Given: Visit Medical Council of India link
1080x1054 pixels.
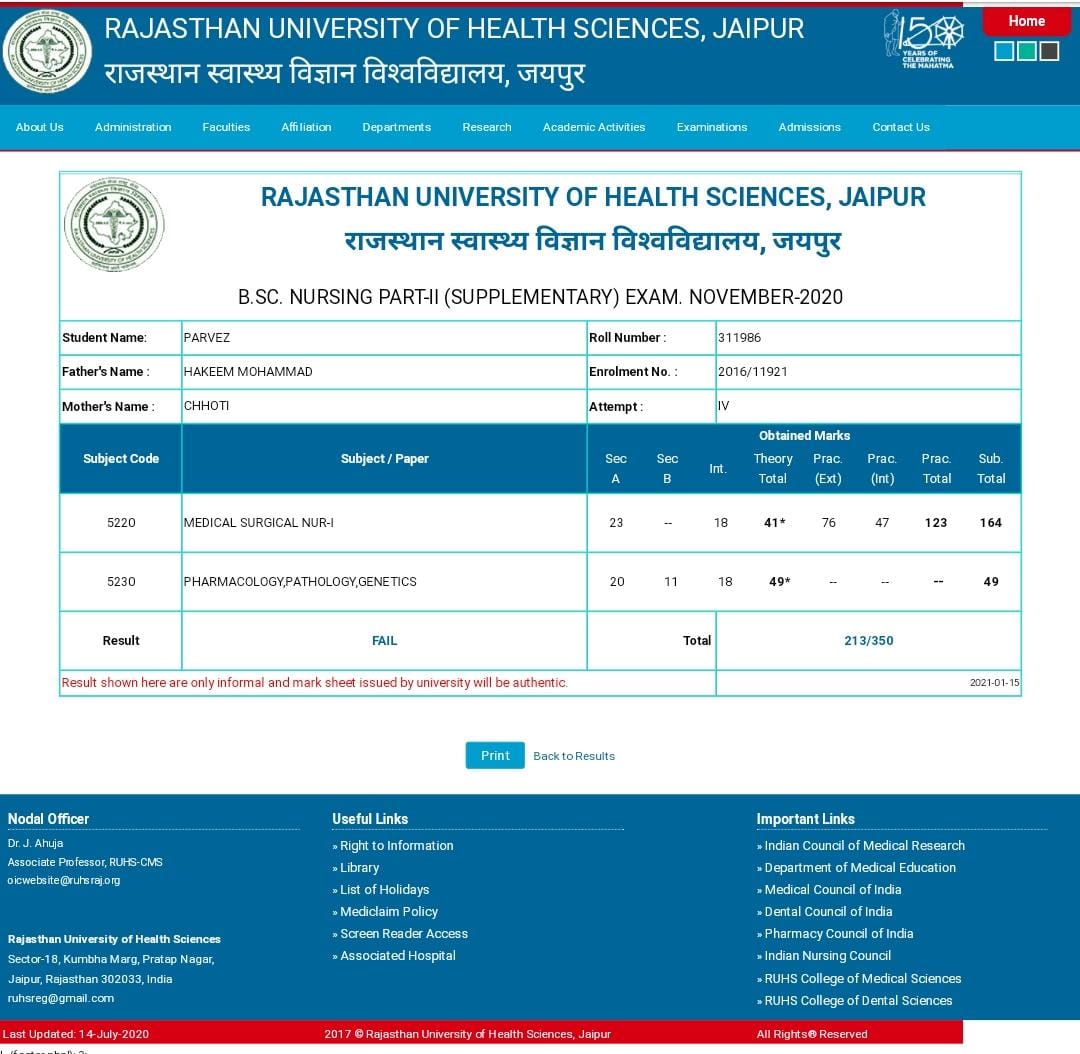Looking at the screenshot, I should coord(833,889).
